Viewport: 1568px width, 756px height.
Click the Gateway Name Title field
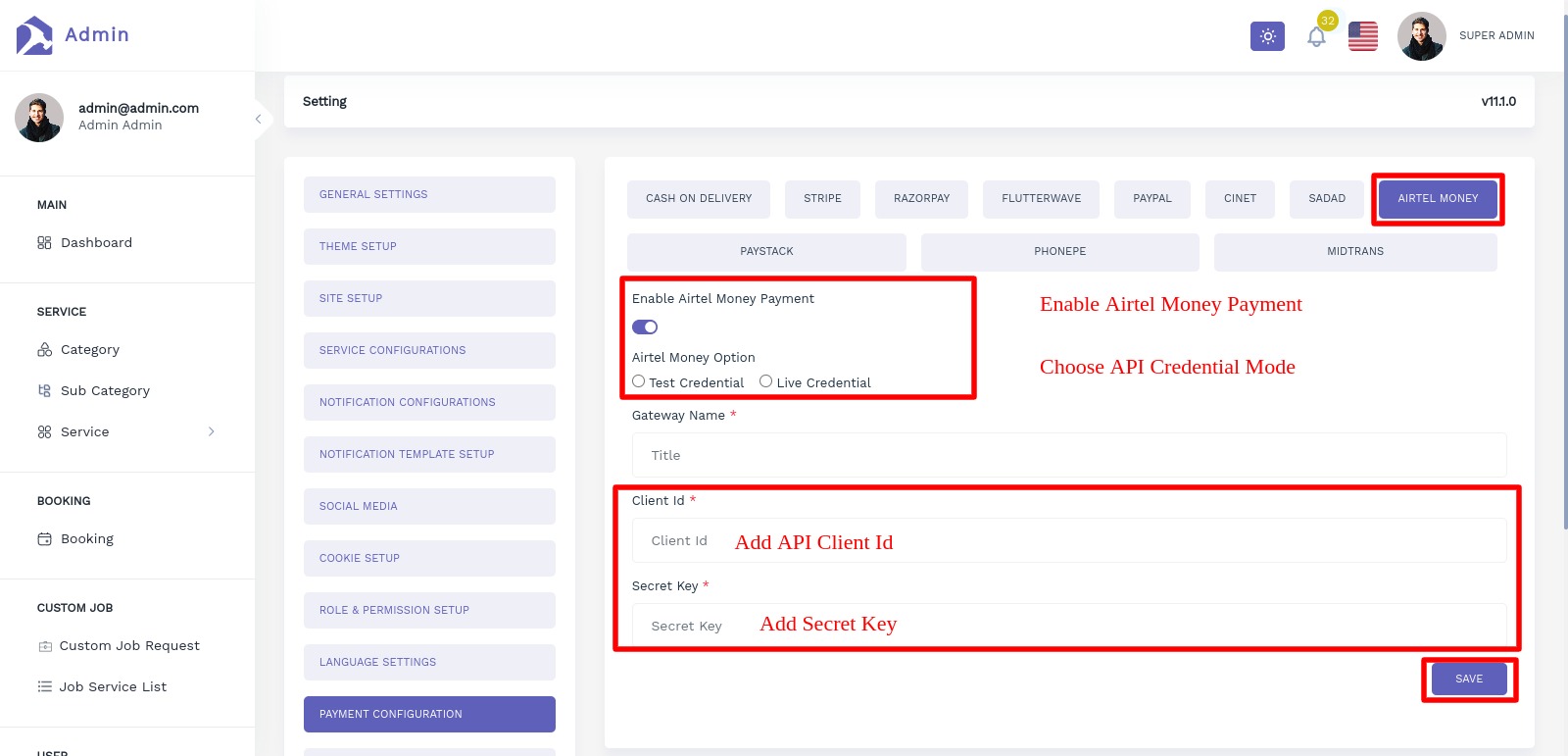click(x=1069, y=455)
